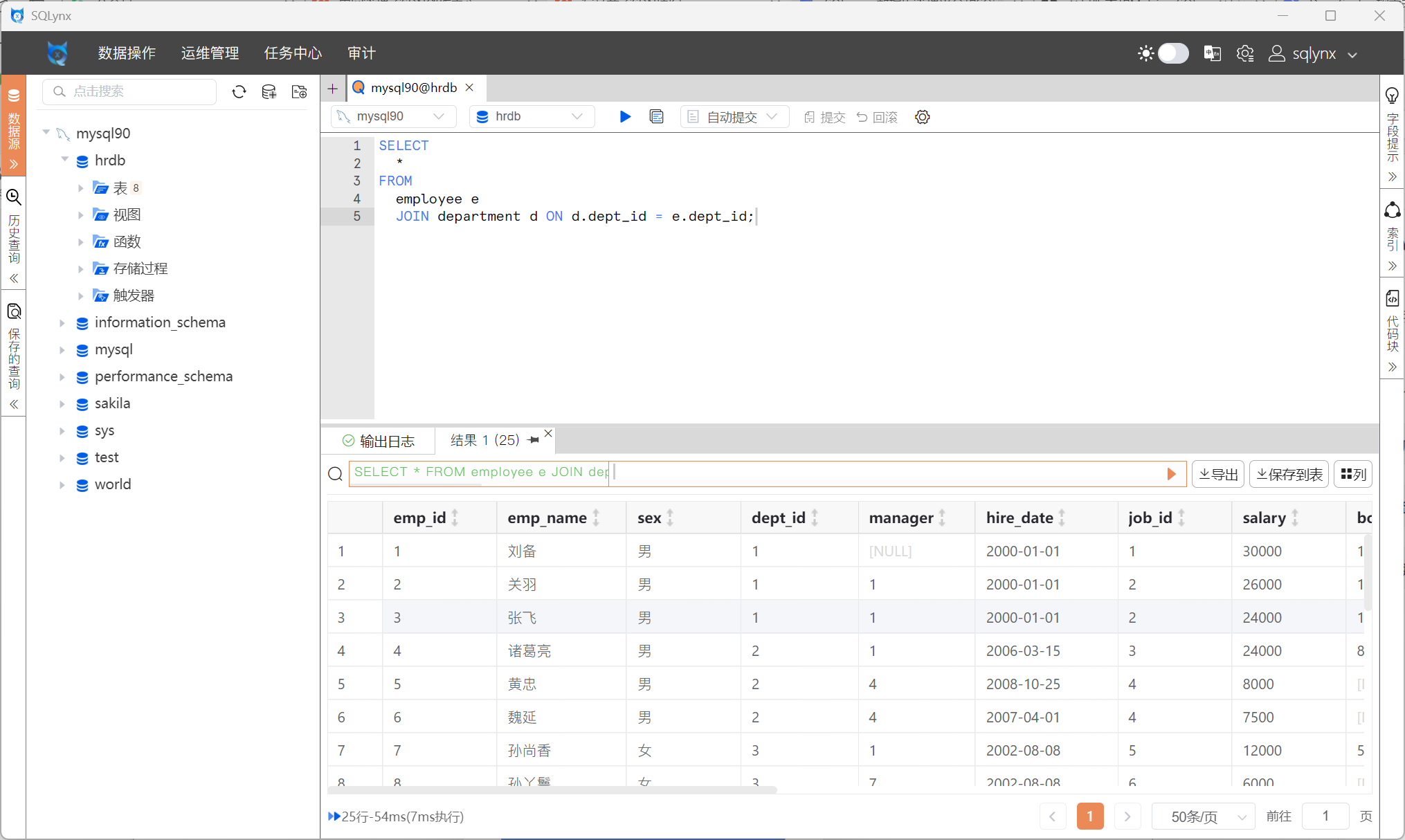This screenshot has width=1405, height=840.
Task: Toggle the light/dark theme switch
Action: click(1172, 53)
